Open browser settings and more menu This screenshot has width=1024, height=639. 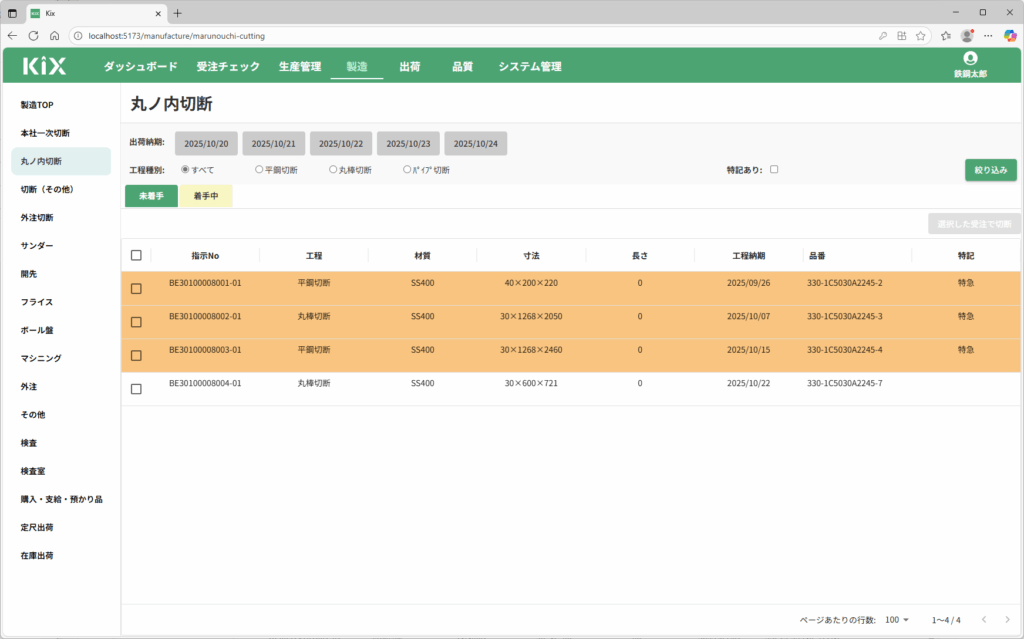point(988,35)
